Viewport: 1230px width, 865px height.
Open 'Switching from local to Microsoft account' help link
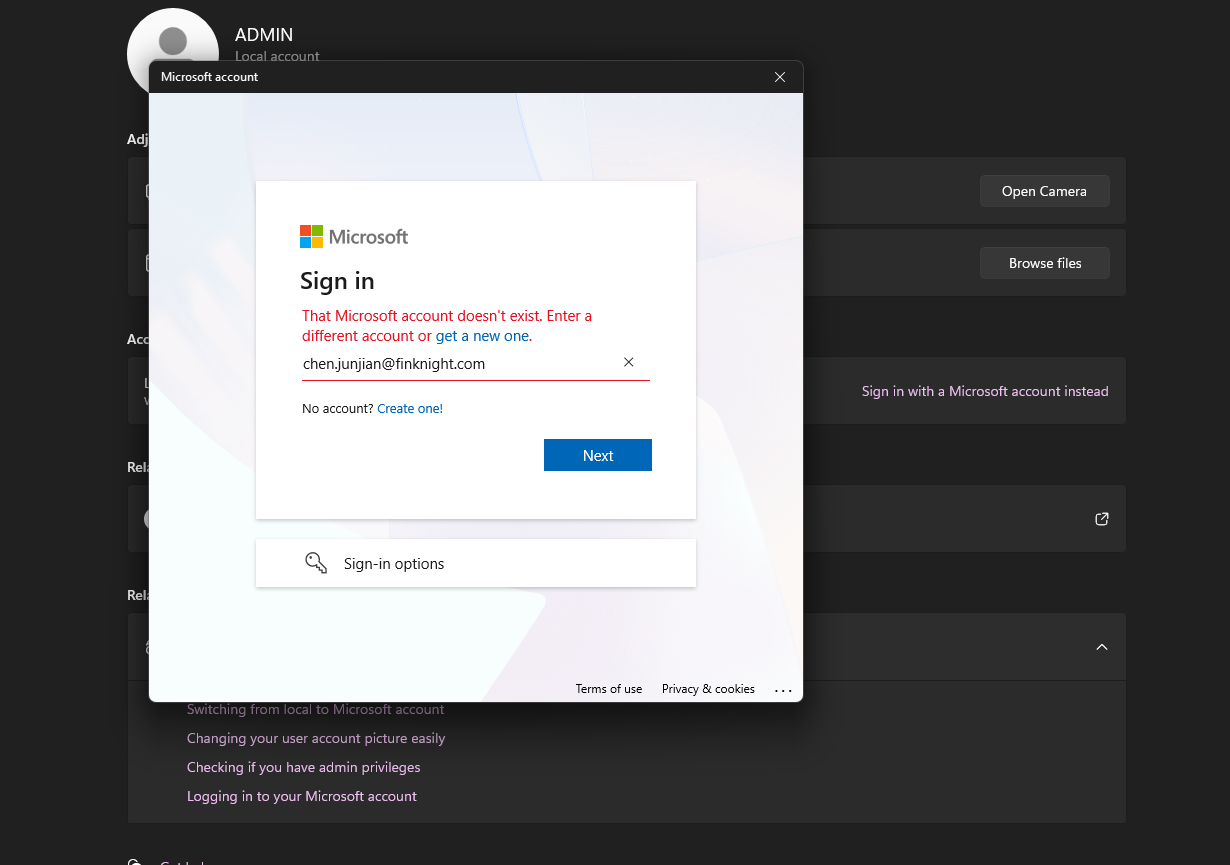[316, 710]
